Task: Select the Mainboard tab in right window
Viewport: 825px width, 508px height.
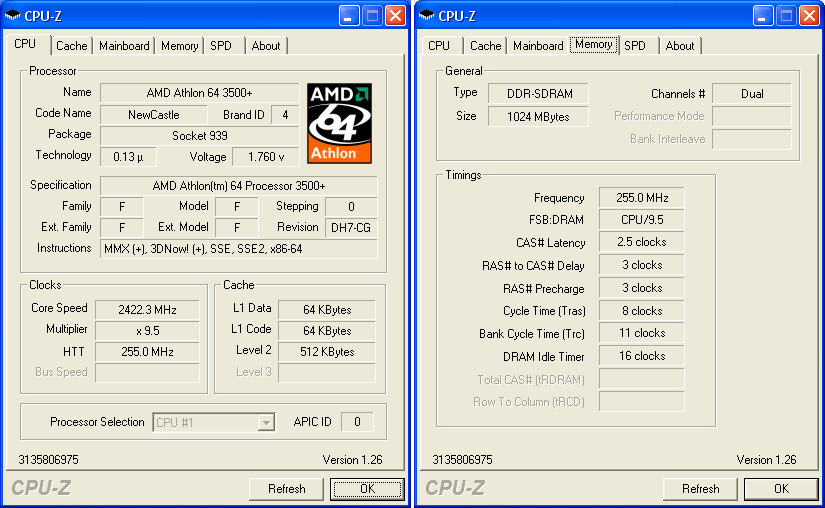Action: click(538, 46)
